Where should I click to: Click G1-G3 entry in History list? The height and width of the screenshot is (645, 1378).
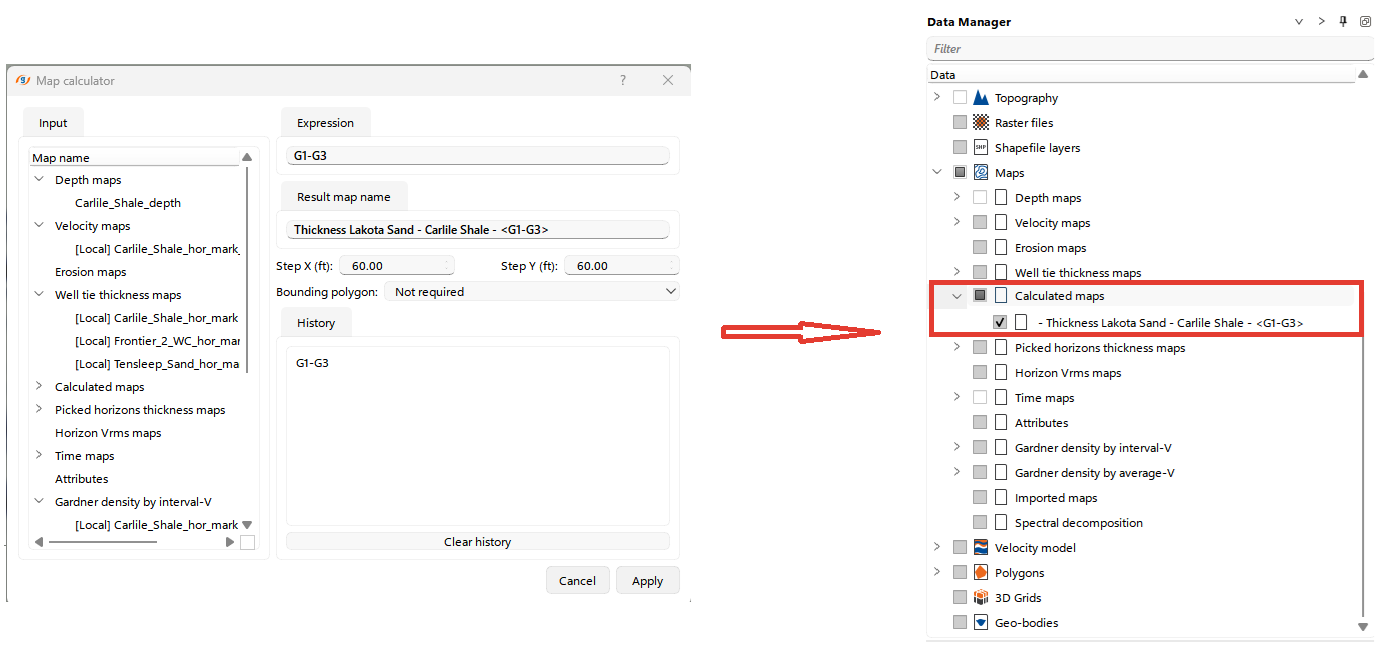coord(312,363)
